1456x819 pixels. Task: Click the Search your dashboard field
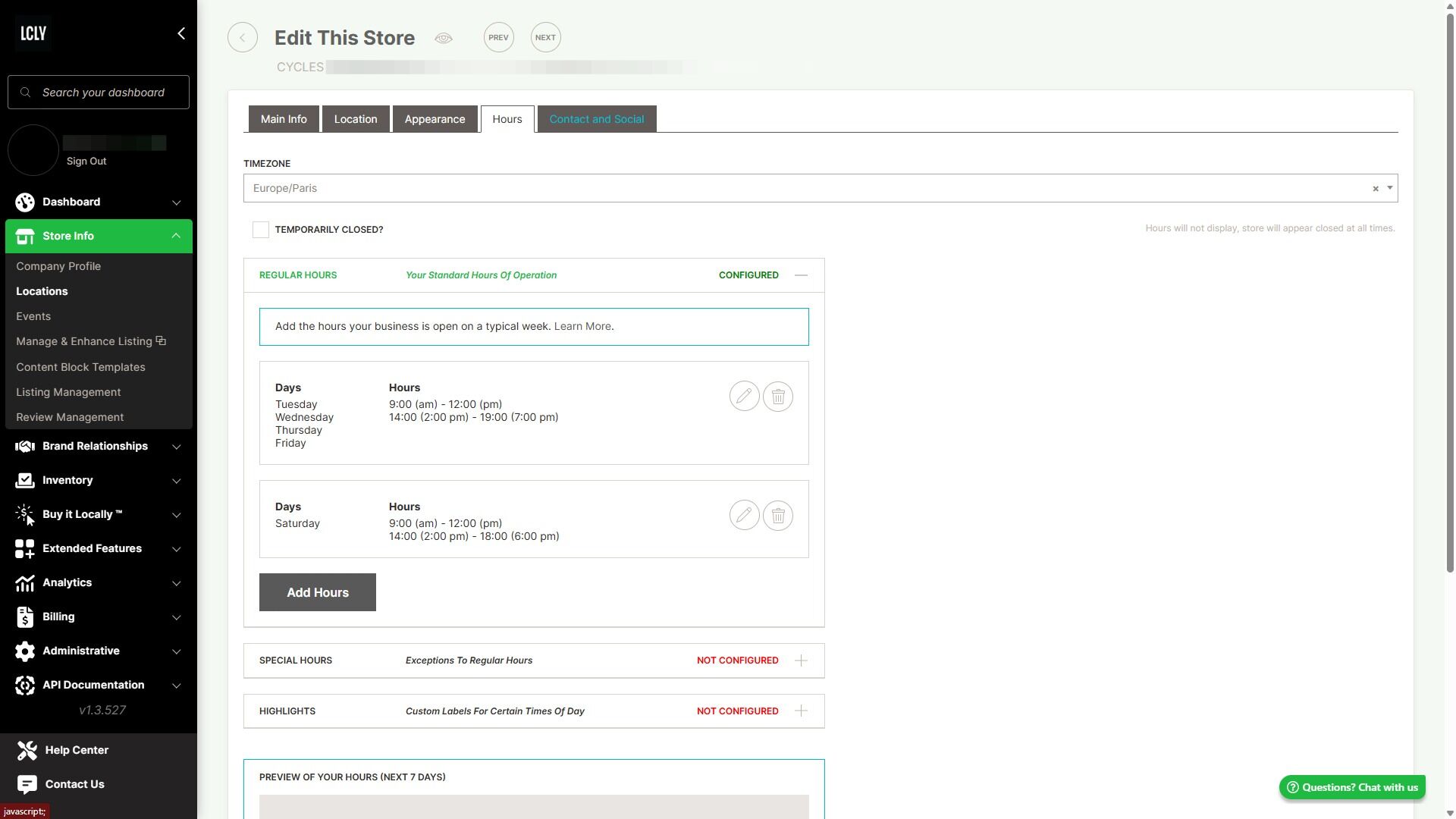(103, 93)
